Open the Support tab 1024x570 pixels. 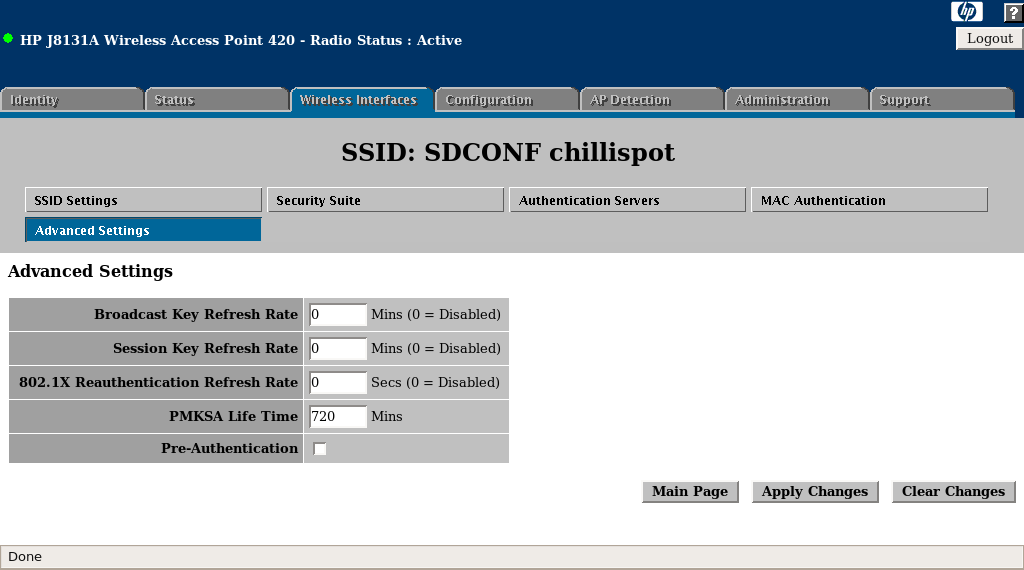coord(940,100)
